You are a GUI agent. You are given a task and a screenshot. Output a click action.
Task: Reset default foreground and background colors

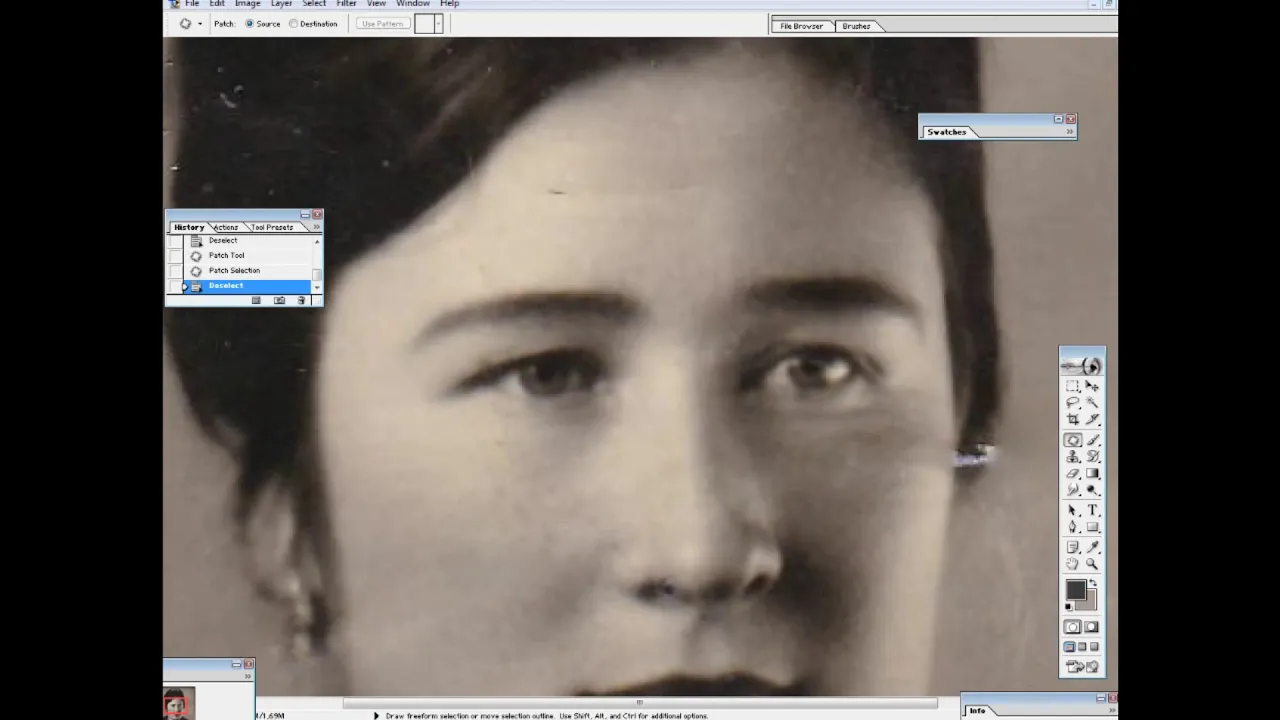[x=1069, y=607]
